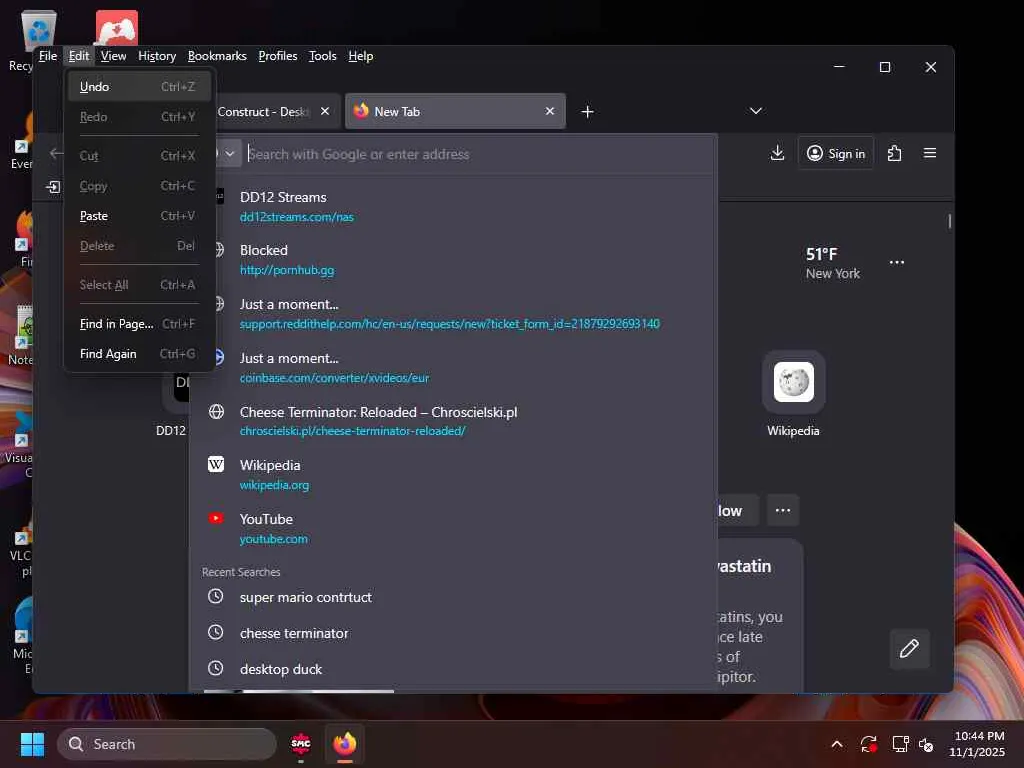Select Find Again from the Edit menu

(139, 354)
